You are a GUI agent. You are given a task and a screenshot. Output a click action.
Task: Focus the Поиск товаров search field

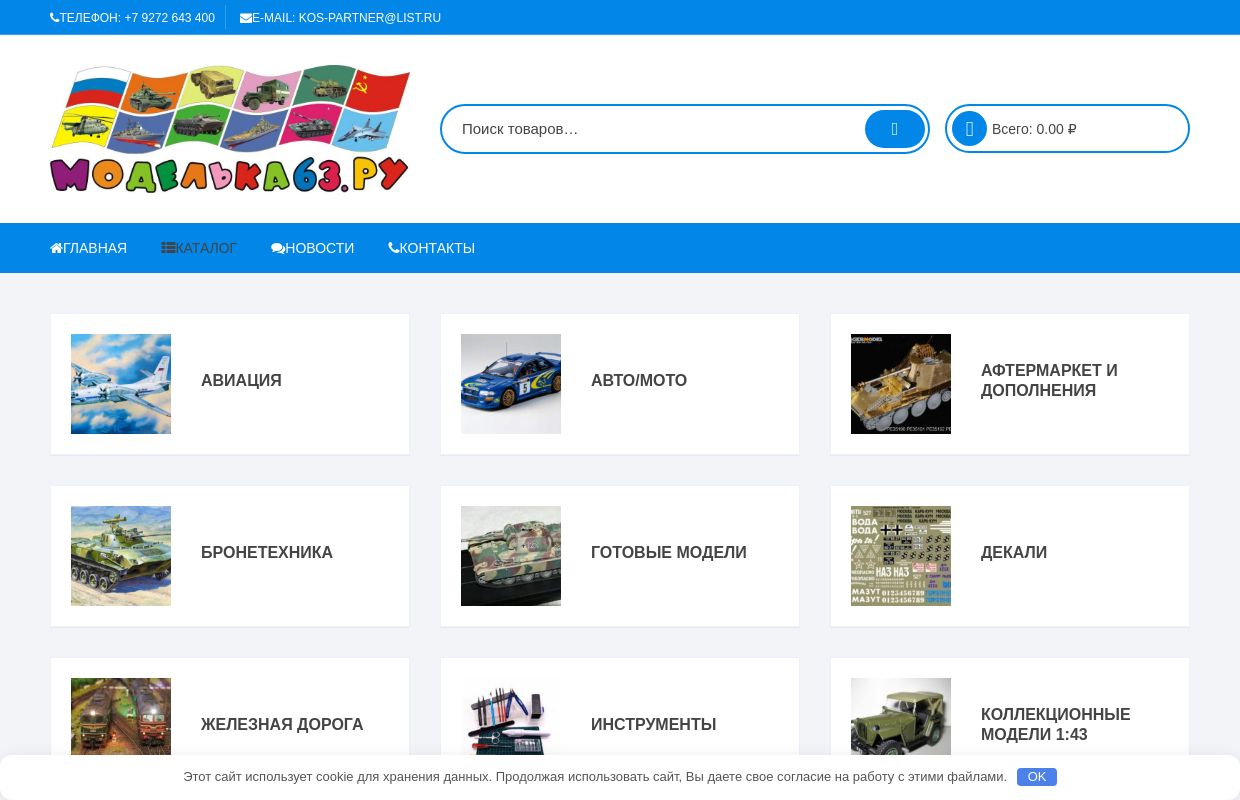tap(655, 129)
